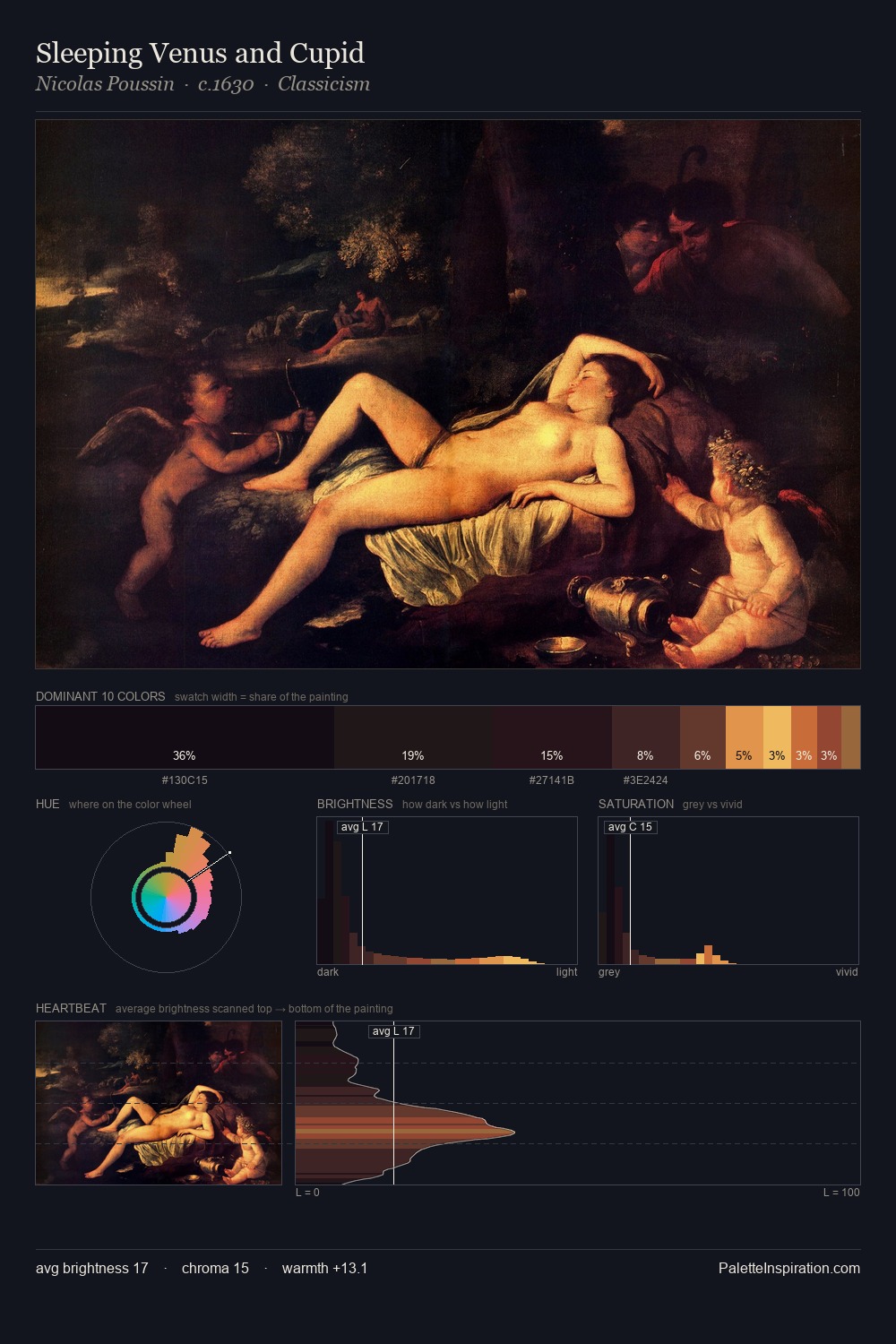Image resolution: width=896 pixels, height=1344 pixels.
Task: Click the "L = 0" axis label
Action: (307, 1193)
